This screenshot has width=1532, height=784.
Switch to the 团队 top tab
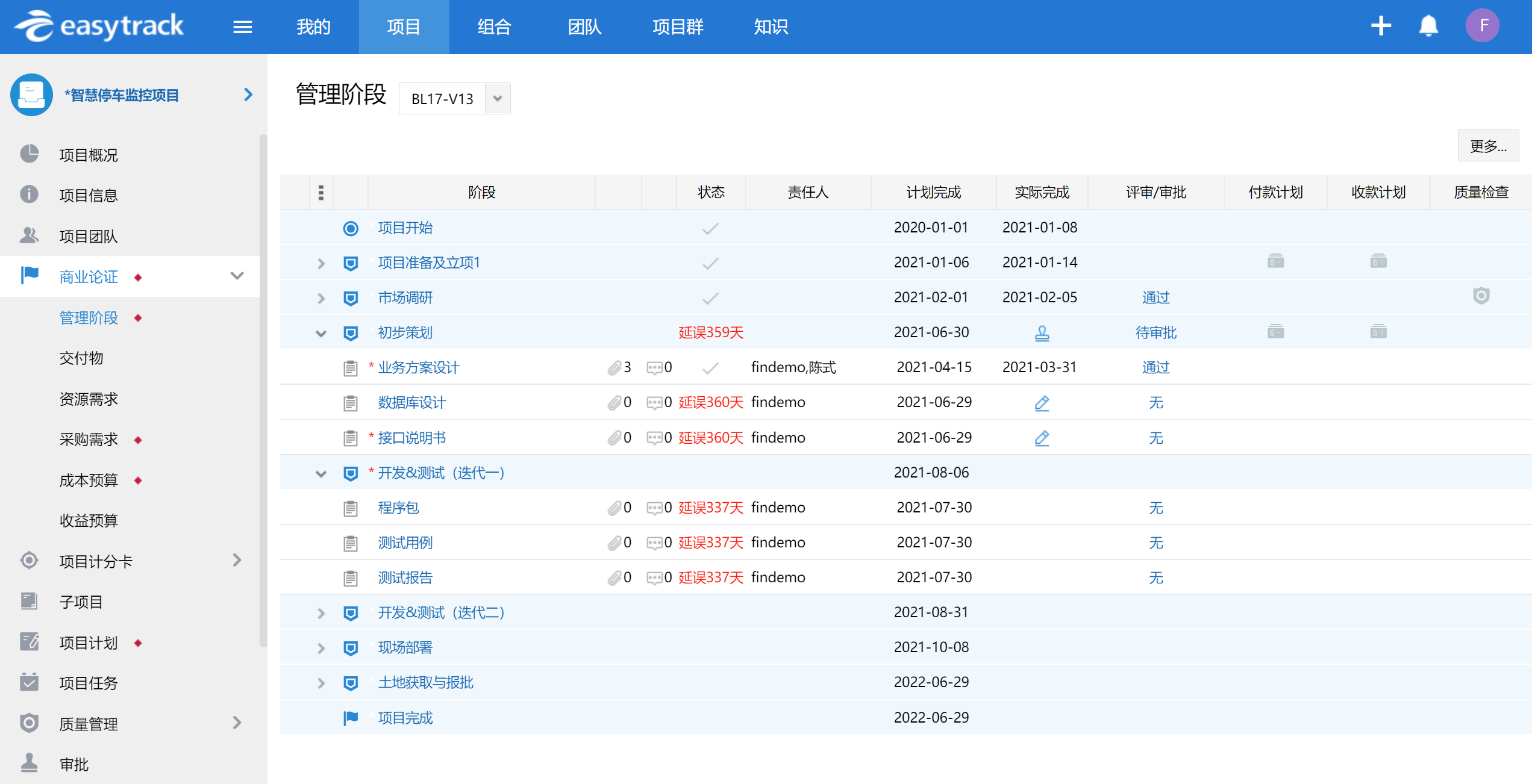click(x=584, y=27)
